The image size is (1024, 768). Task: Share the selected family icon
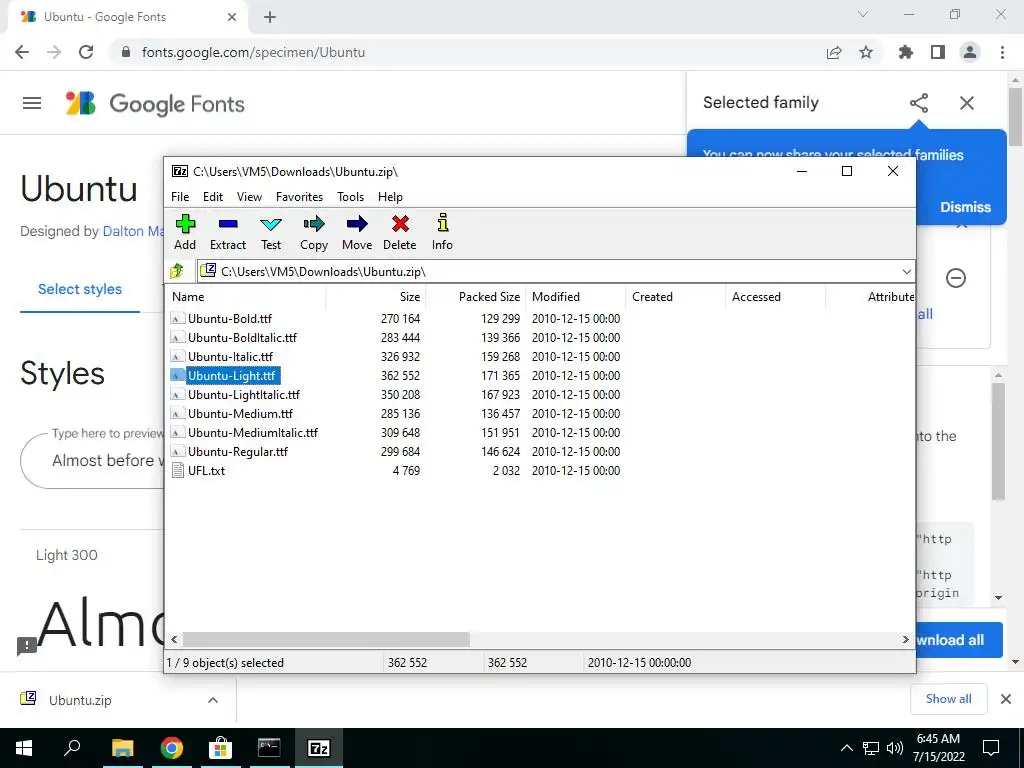pos(919,103)
